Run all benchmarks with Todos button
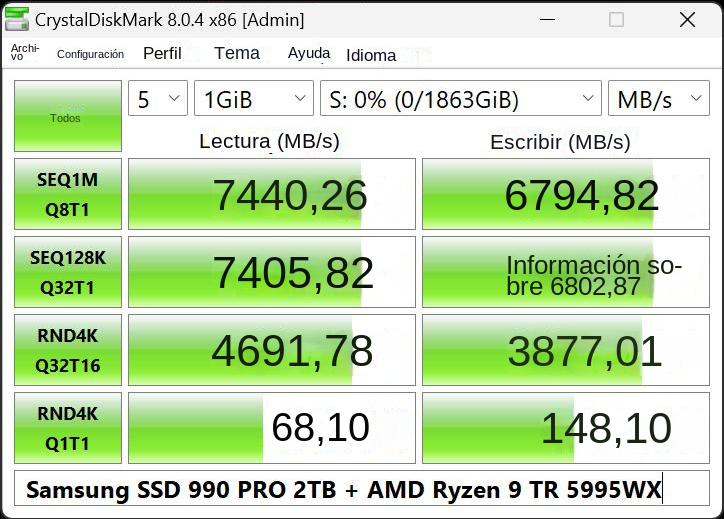 (x=68, y=116)
